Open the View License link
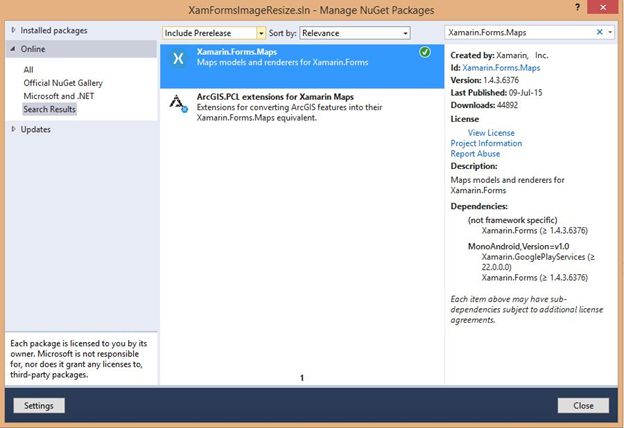This screenshot has width=624, height=428. 491,133
